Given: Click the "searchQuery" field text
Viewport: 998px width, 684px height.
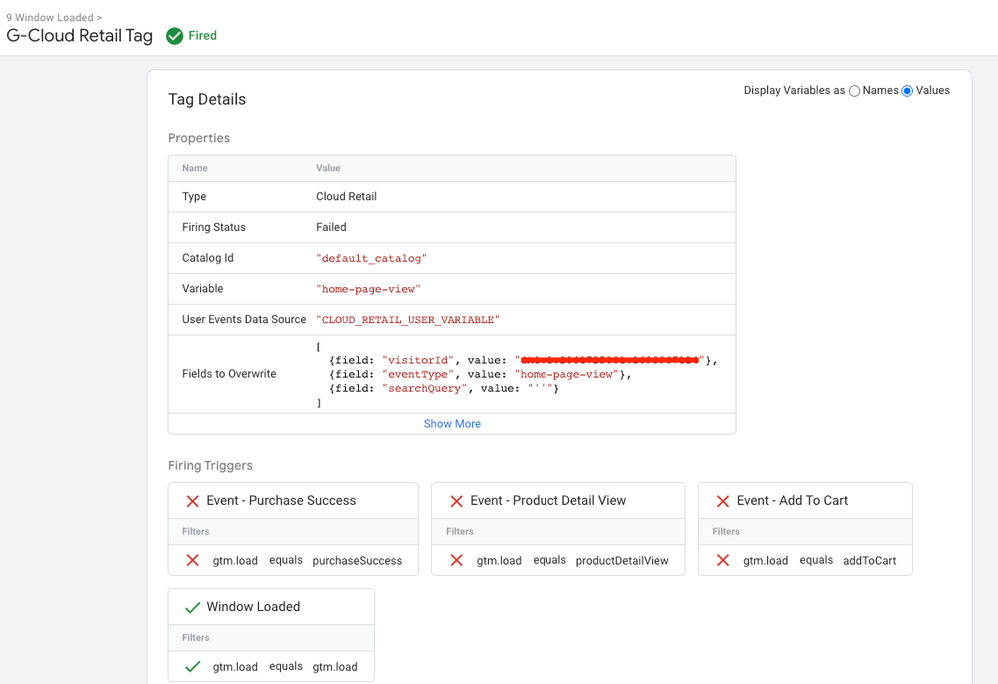Looking at the screenshot, I should click(425, 388).
